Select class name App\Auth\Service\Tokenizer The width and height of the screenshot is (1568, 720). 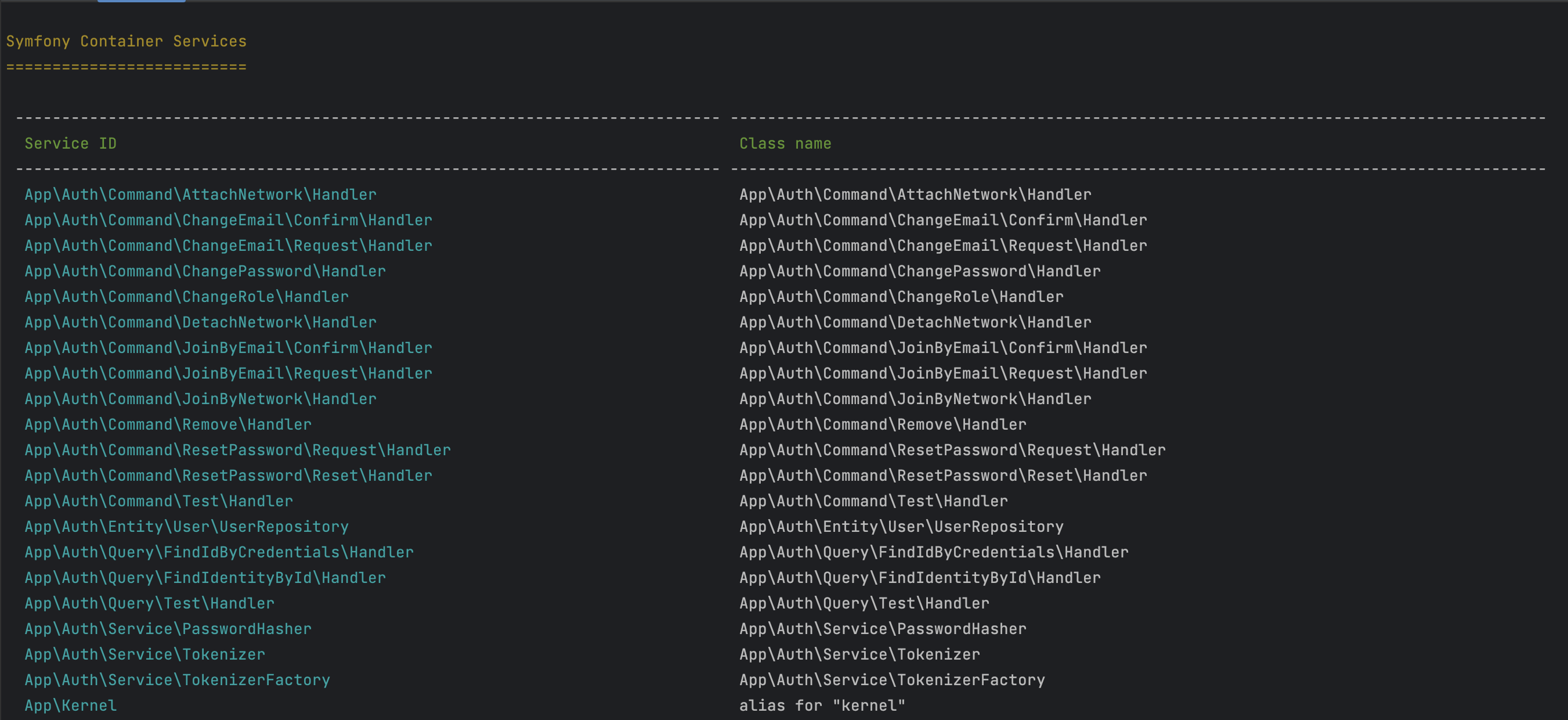point(860,656)
